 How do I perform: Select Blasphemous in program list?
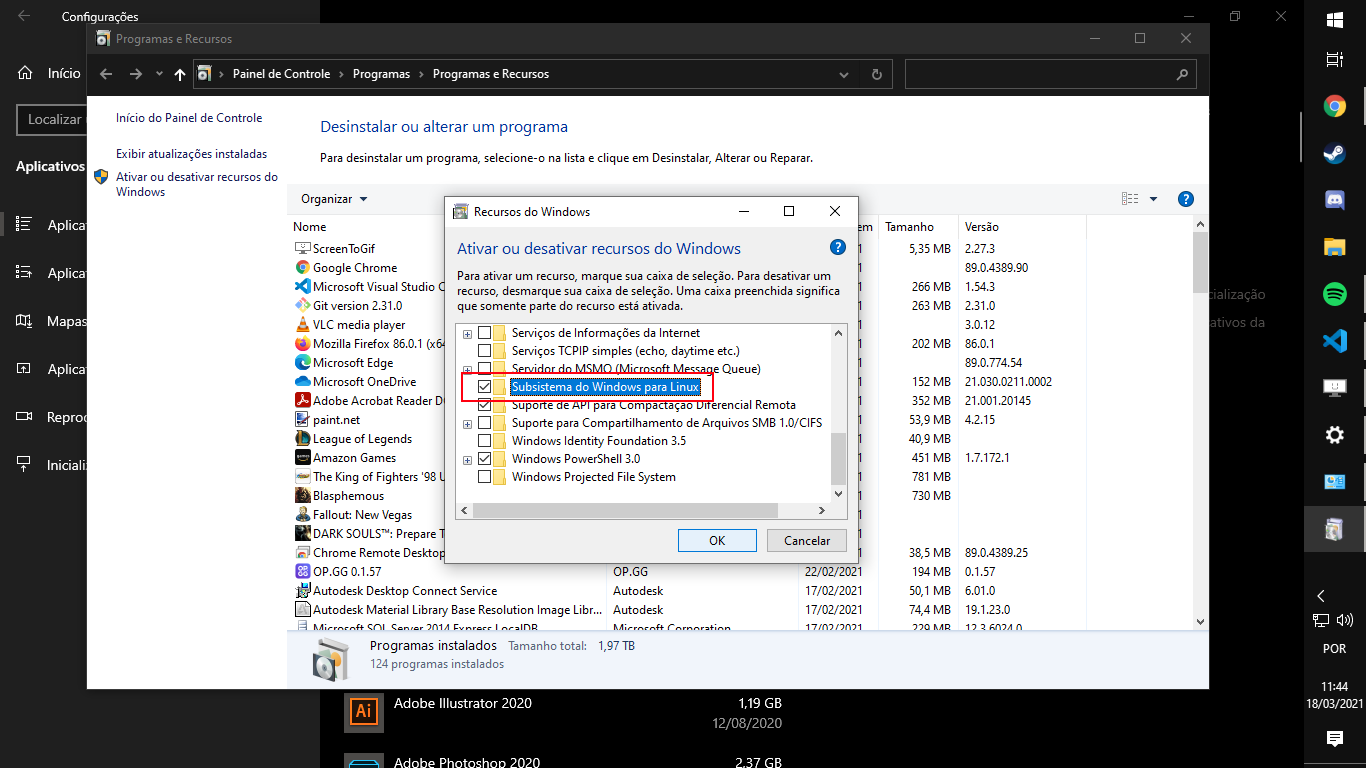[348, 495]
